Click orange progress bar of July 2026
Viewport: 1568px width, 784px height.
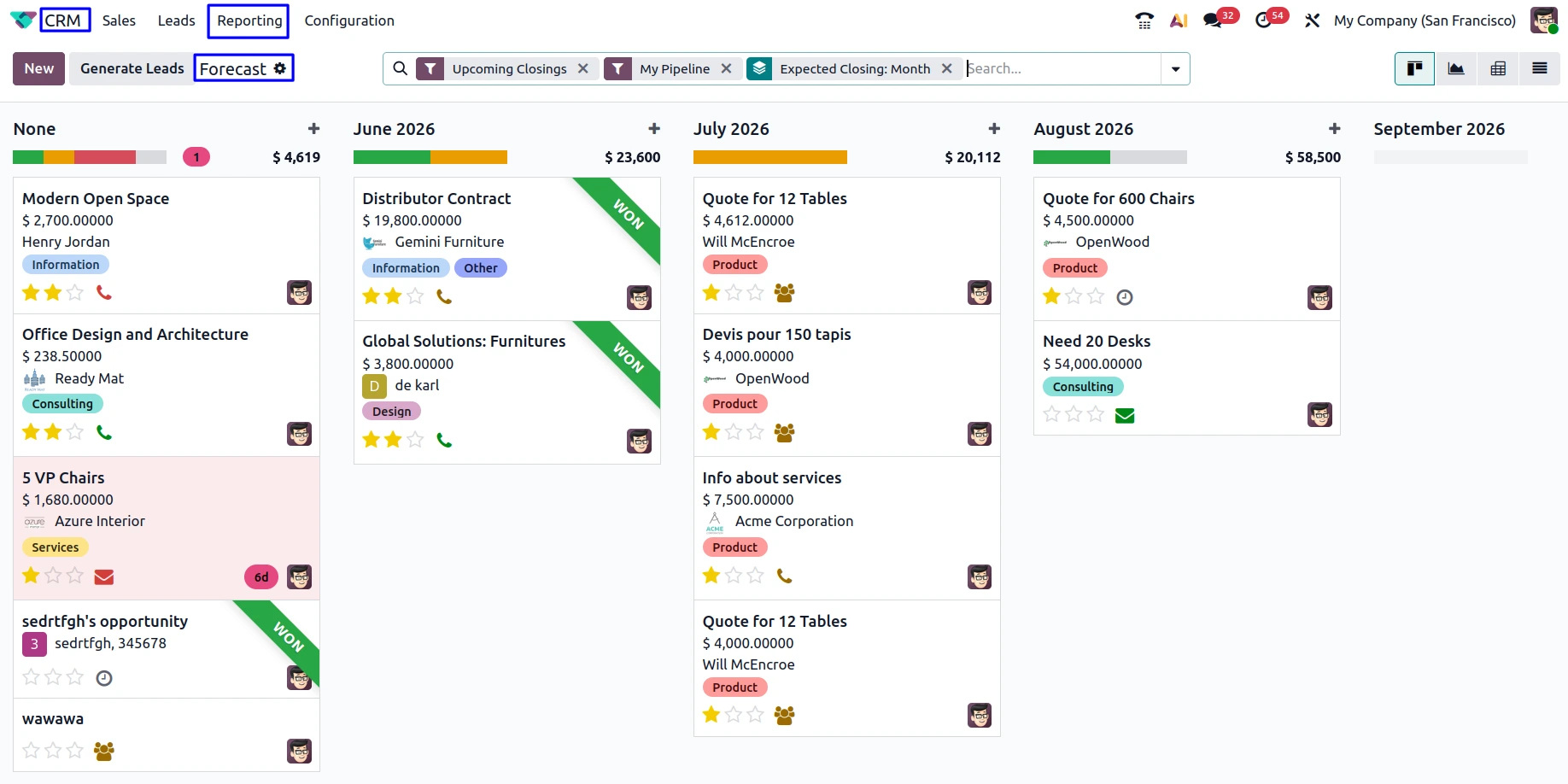click(769, 157)
